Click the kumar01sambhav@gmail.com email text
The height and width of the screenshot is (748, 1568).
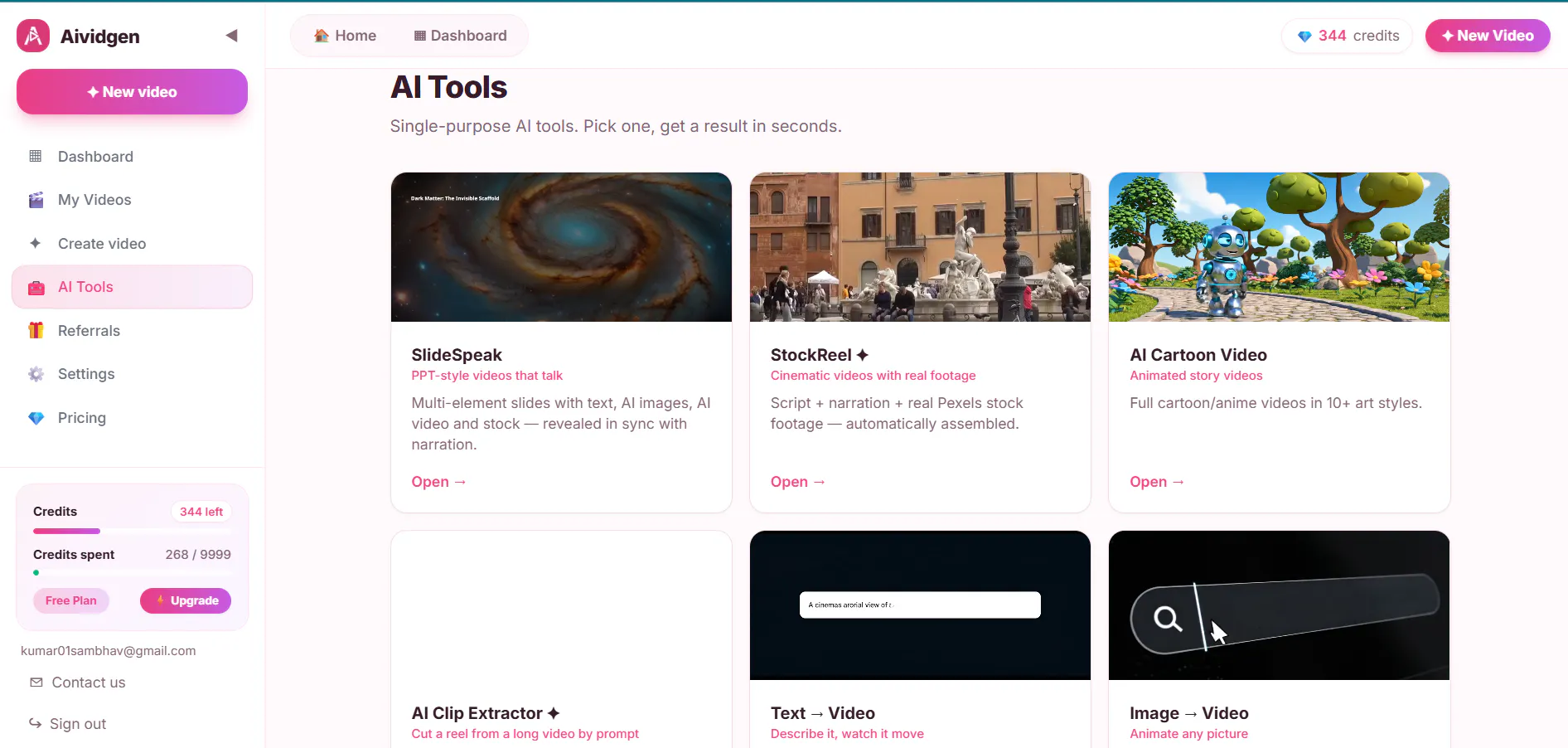[109, 651]
